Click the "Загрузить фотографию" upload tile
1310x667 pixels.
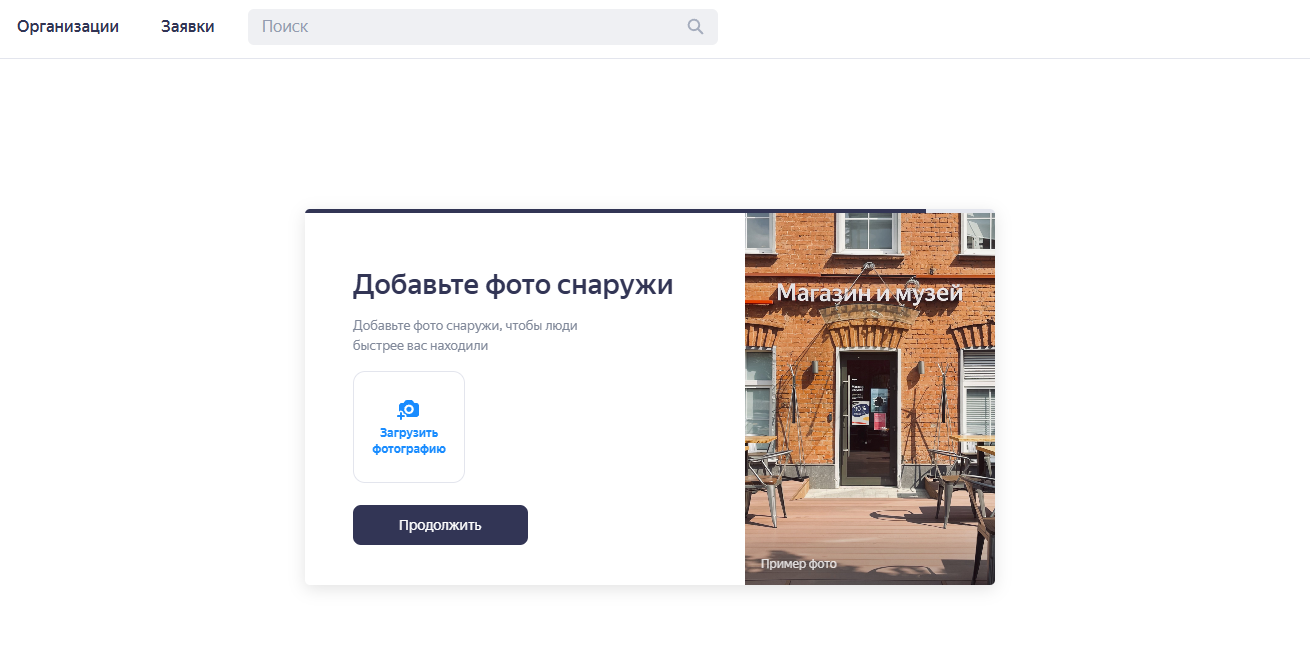[409, 427]
